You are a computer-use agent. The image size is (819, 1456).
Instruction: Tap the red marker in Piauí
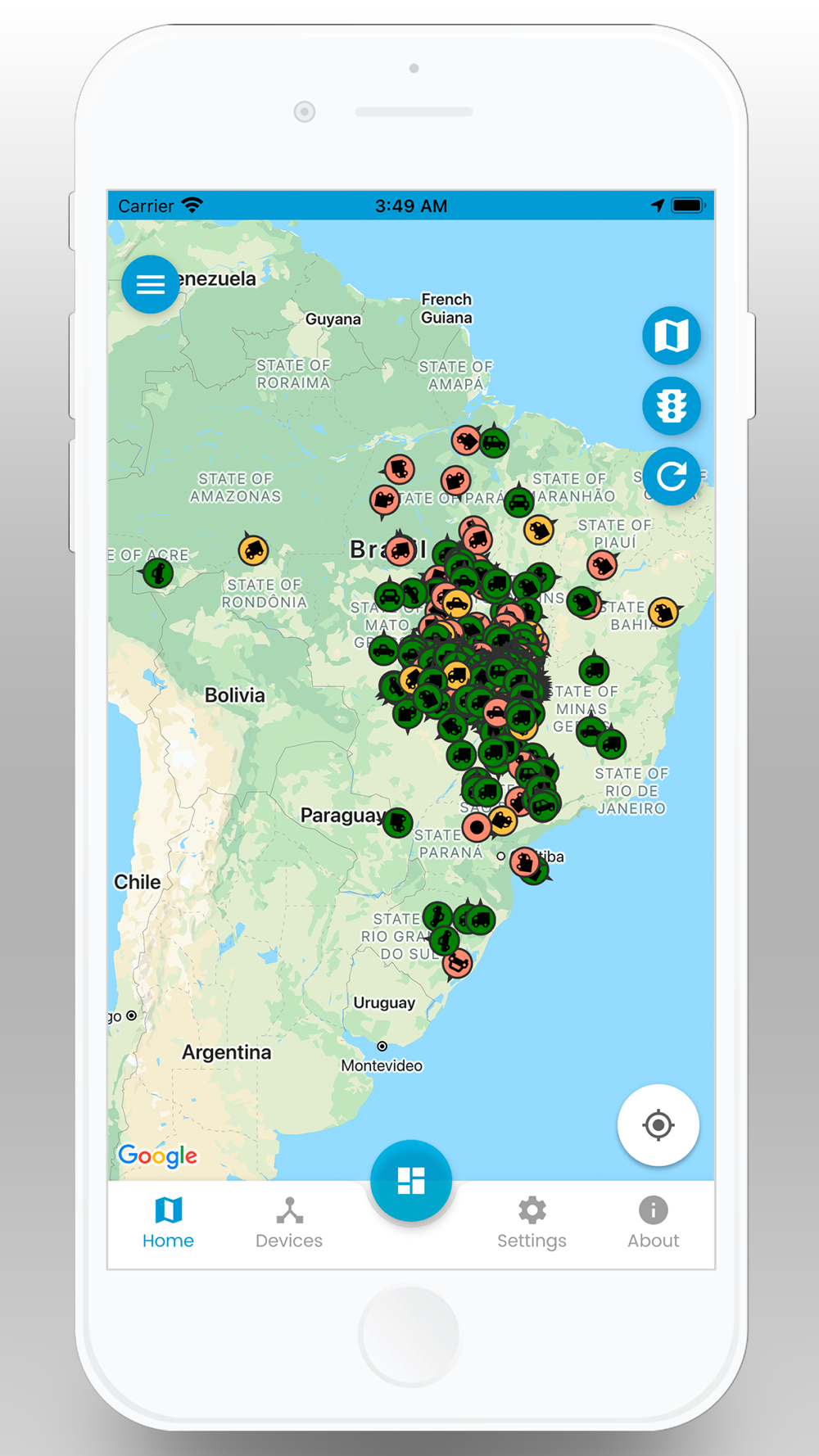tap(603, 564)
